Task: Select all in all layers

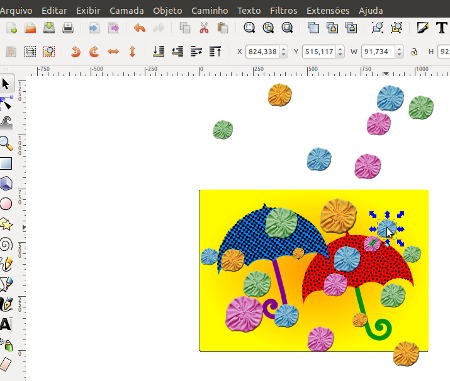Action: click(30, 52)
